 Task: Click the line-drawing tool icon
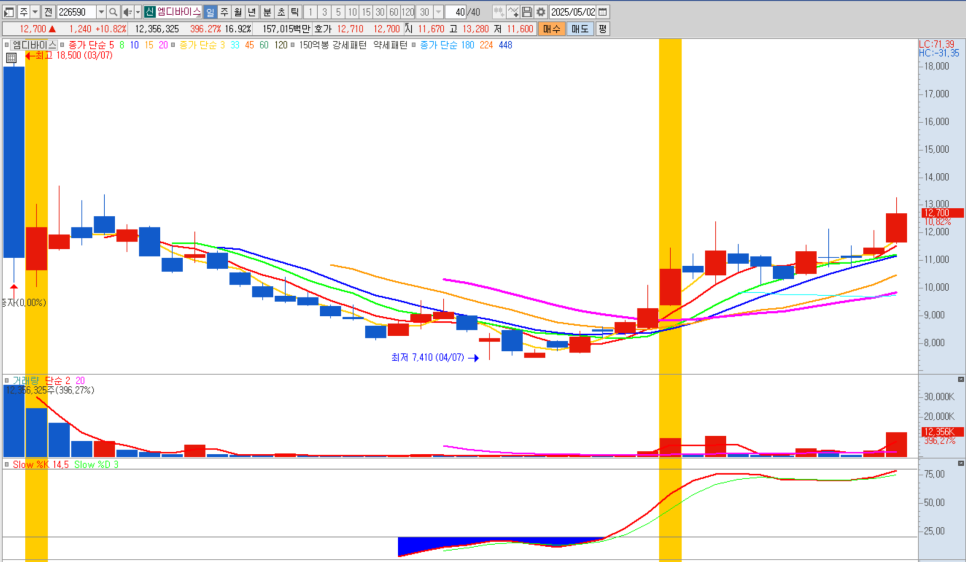(513, 12)
